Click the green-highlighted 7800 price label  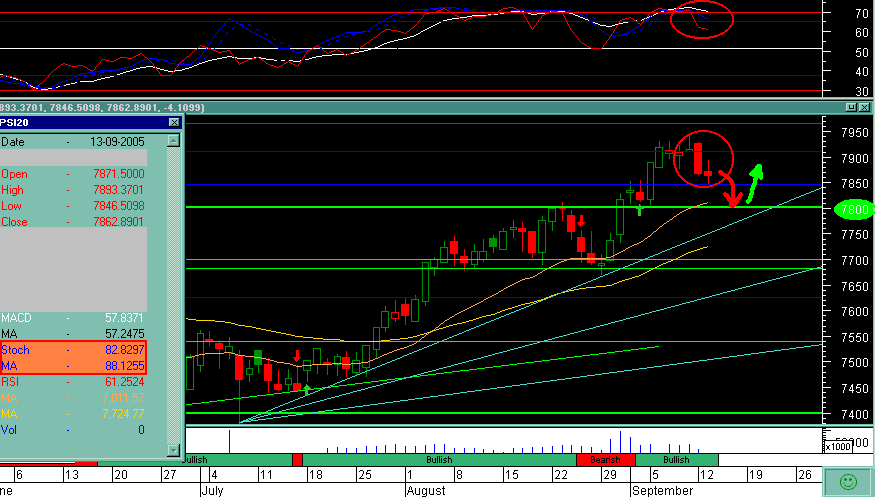coord(854,210)
